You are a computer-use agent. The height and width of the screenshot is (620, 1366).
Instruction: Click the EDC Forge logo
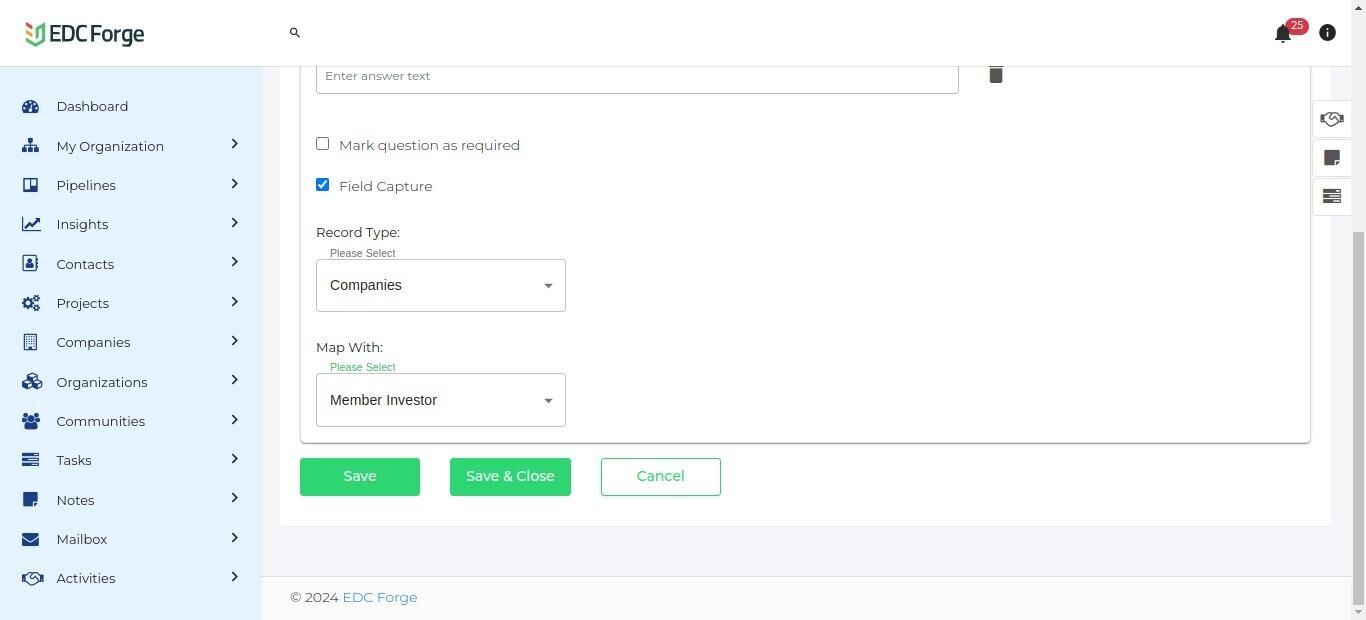pos(85,34)
